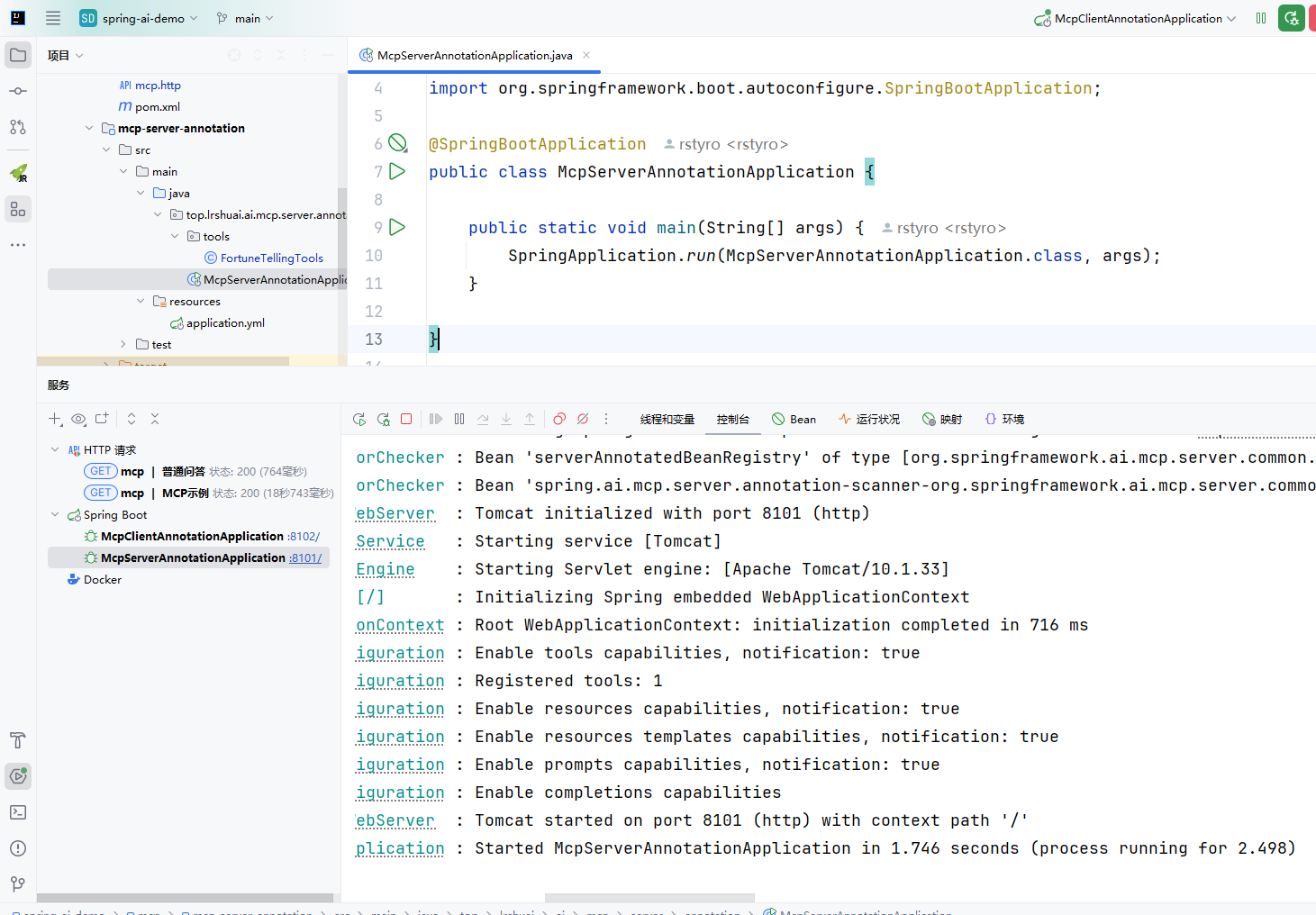Open the McpClientAnnotationApplication run configuration dropdown
This screenshot has width=1316, height=915.
(1137, 18)
